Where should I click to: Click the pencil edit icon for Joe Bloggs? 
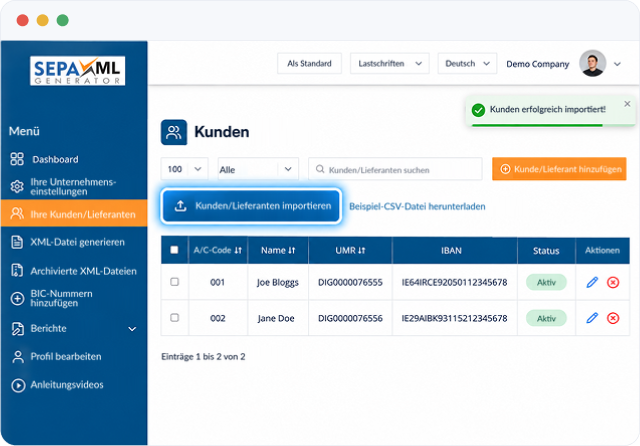click(x=592, y=282)
